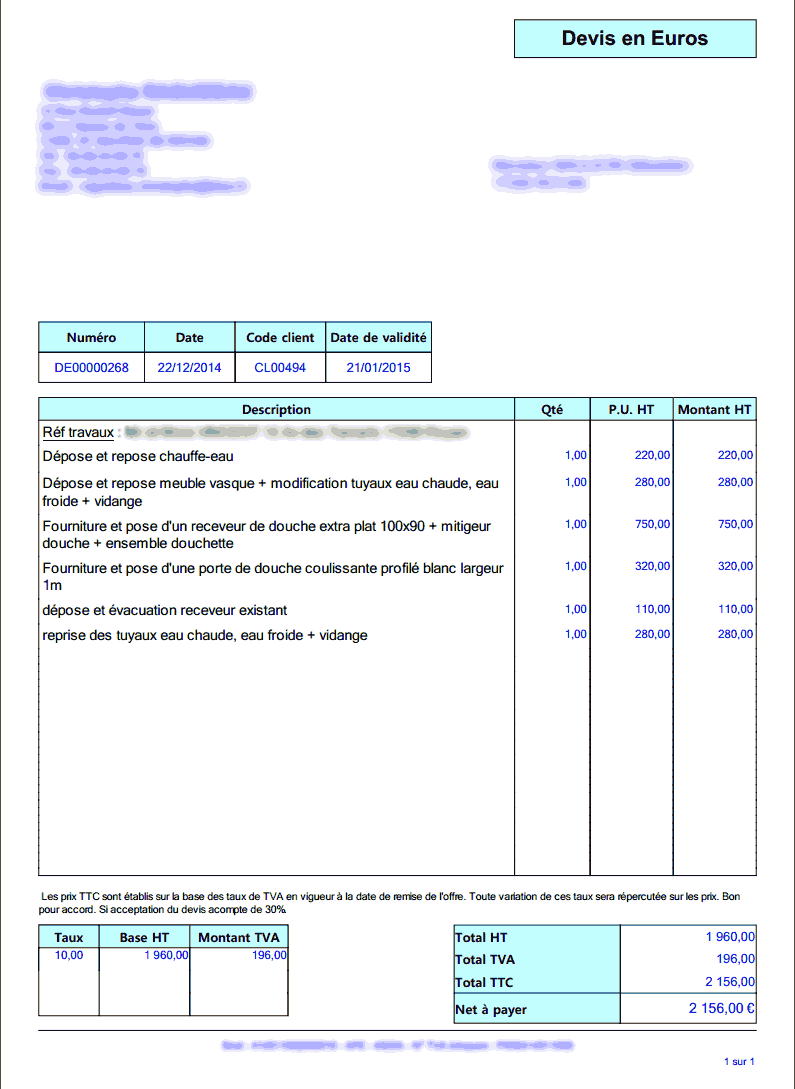Click the 10,00 VAT rate value
Viewport: 795px width, 1089px height.
(69, 956)
